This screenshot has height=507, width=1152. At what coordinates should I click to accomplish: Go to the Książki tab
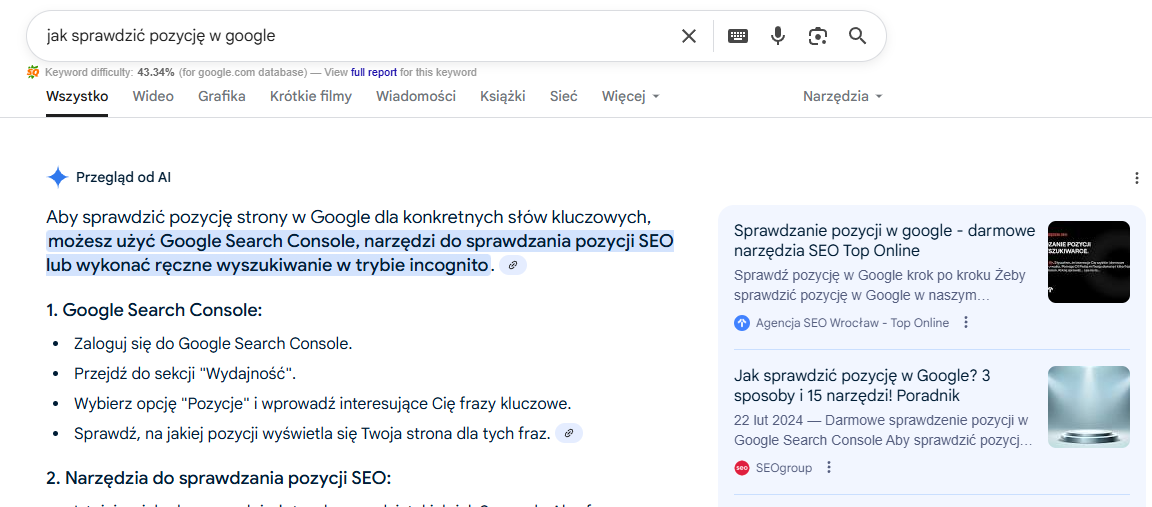[503, 96]
